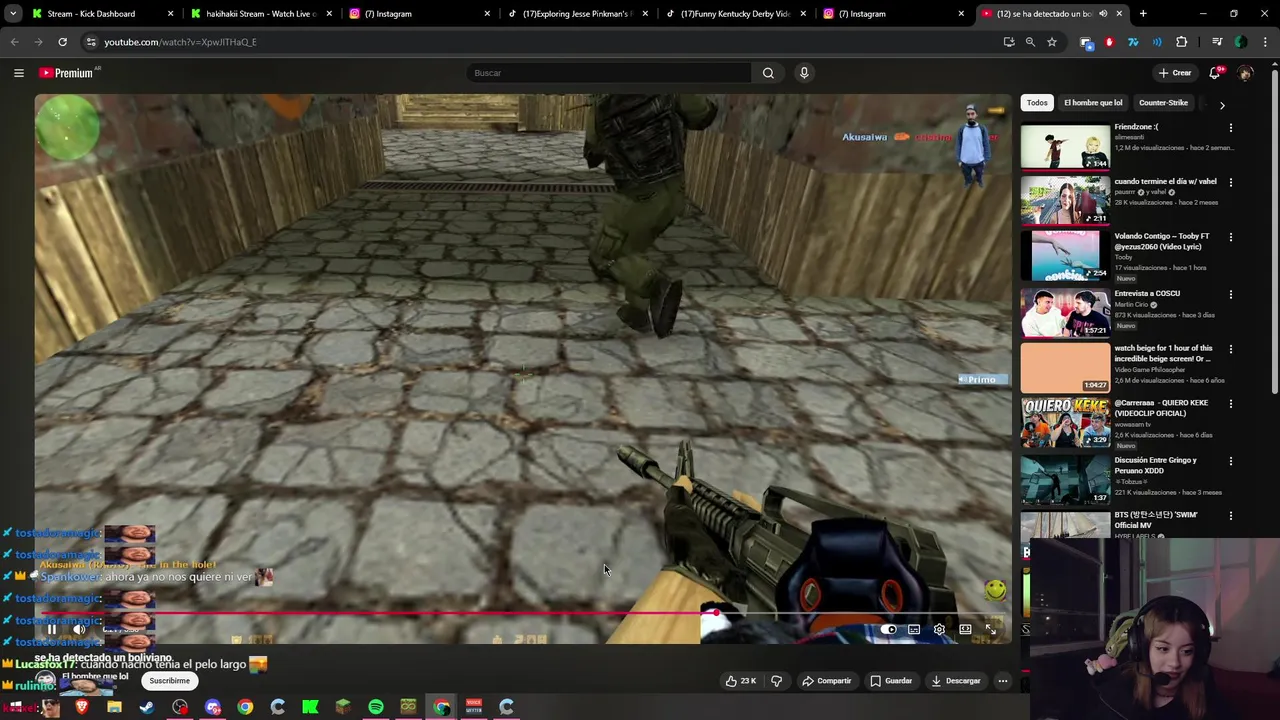Open Entrevista a COSCU thumbnail
Image resolution: width=1280 pixels, height=720 pixels.
[x=1065, y=313]
